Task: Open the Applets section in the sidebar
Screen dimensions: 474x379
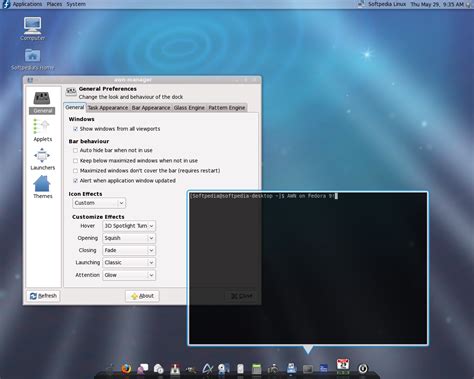Action: (42, 131)
